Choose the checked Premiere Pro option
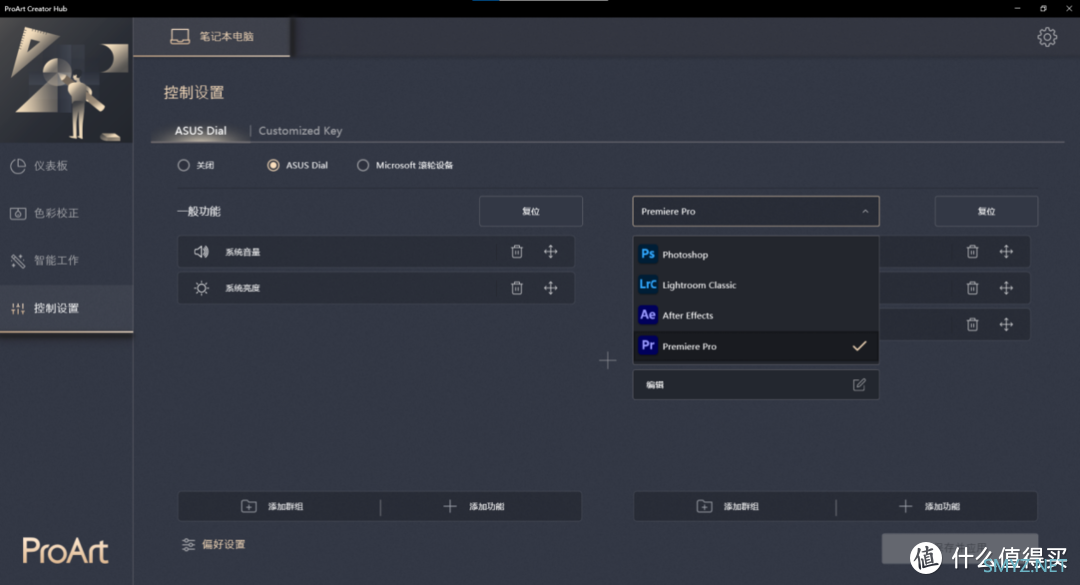This screenshot has width=1080, height=585. (x=756, y=346)
